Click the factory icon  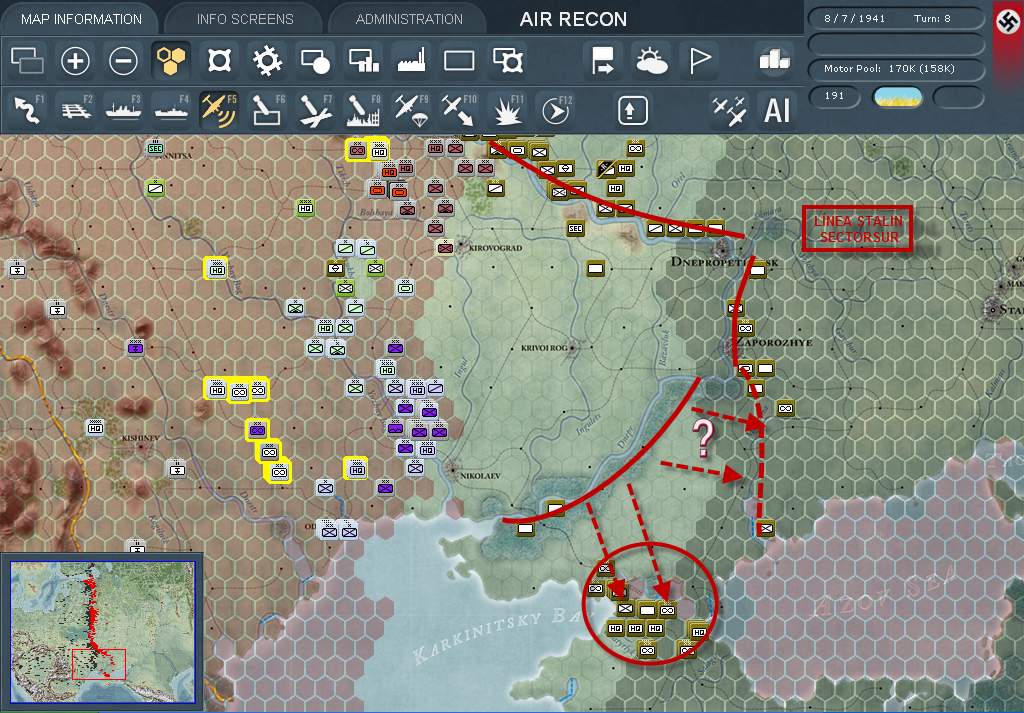click(411, 61)
